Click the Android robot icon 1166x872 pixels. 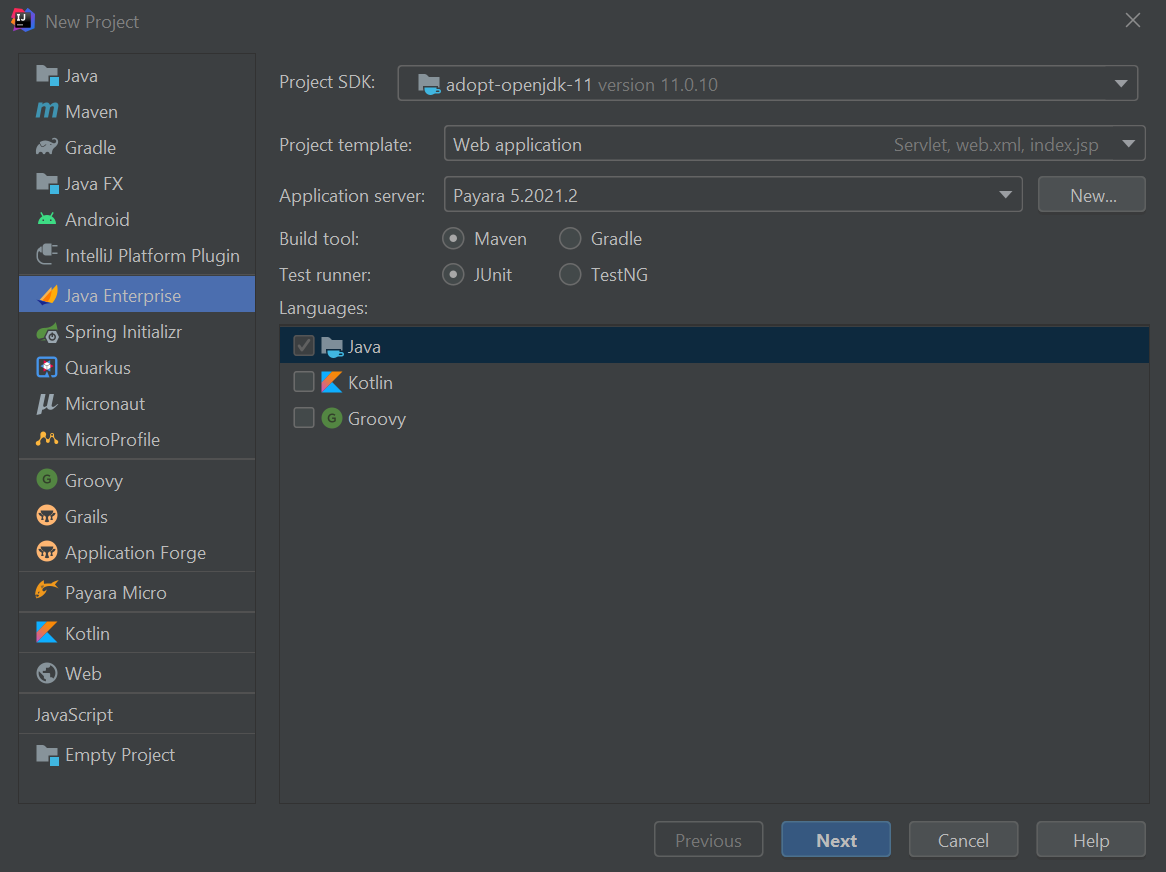point(47,219)
